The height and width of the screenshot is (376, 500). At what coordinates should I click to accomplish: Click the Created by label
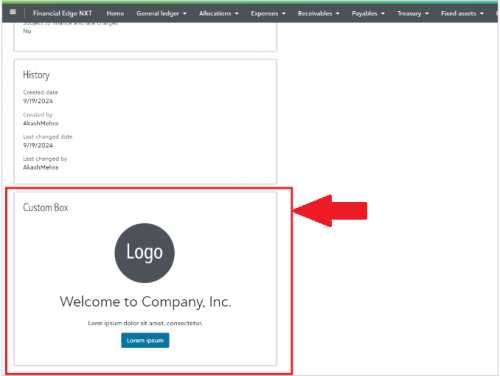38,115
